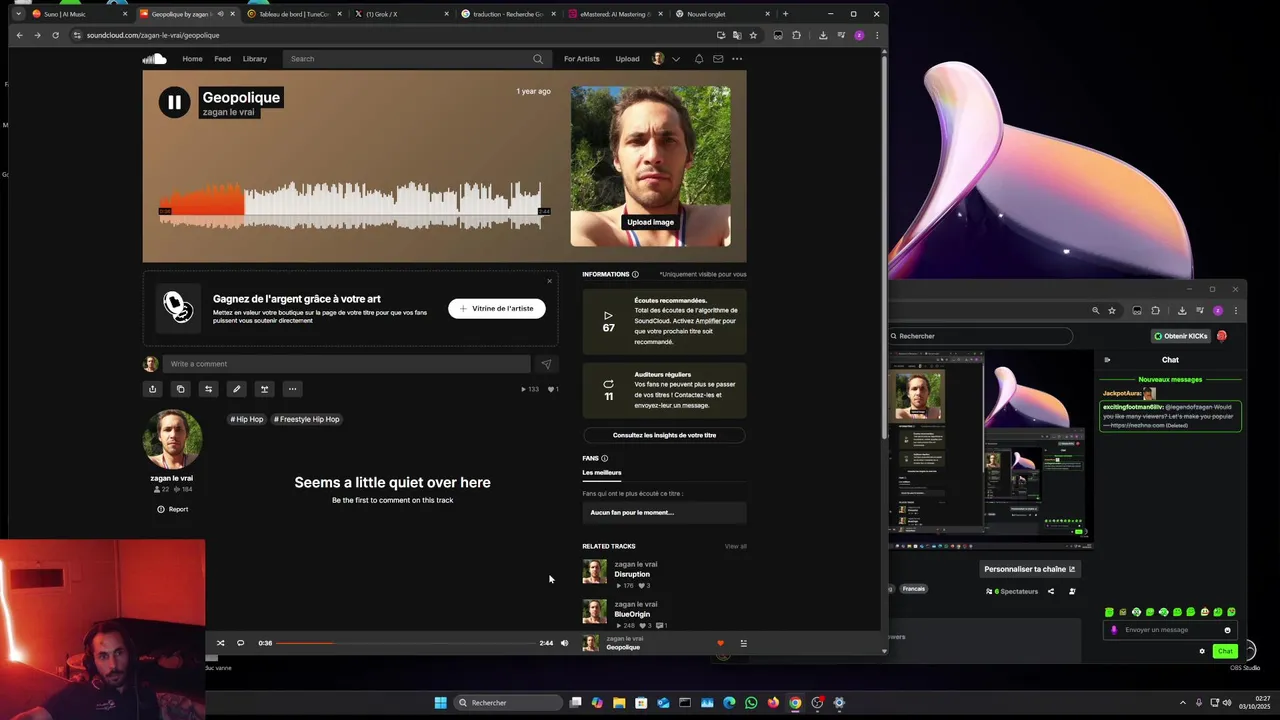Open Kick chat settings gear

(x=1202, y=651)
